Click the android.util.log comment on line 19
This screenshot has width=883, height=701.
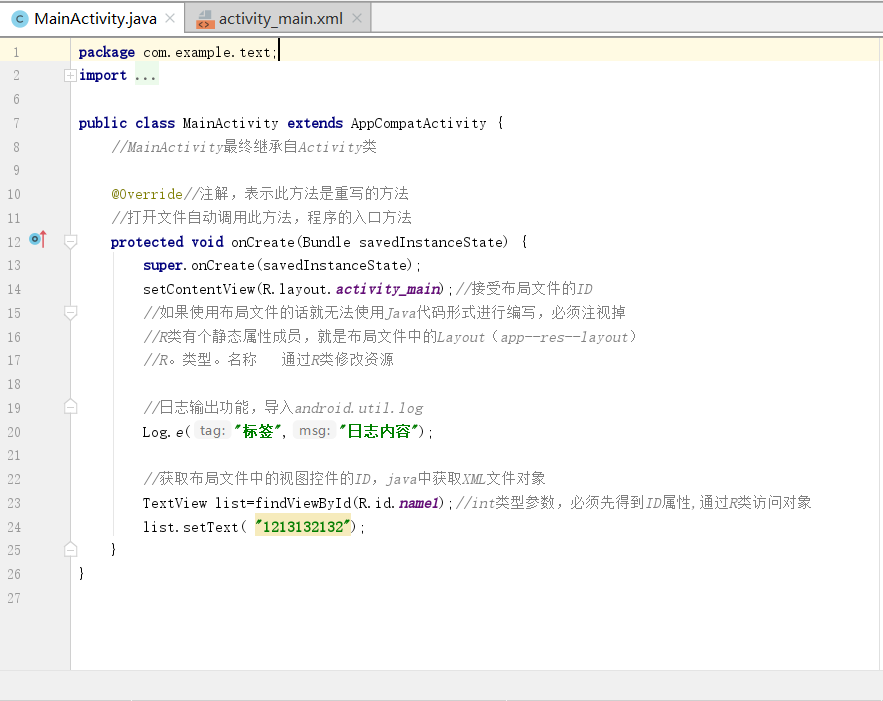[283, 408]
